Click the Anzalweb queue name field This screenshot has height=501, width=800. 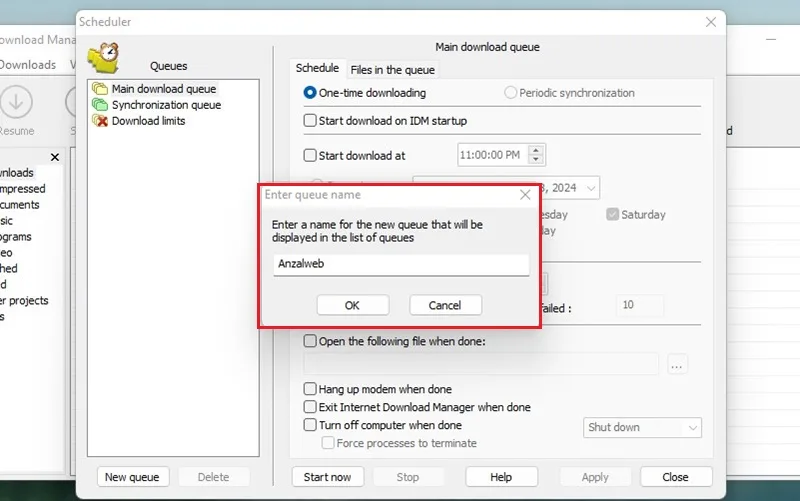pyautogui.click(x=401, y=264)
